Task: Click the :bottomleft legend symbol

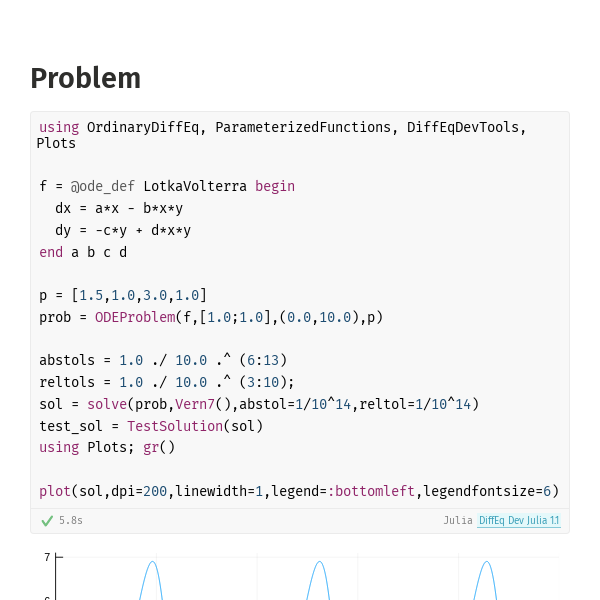Action: pyautogui.click(x=371, y=491)
